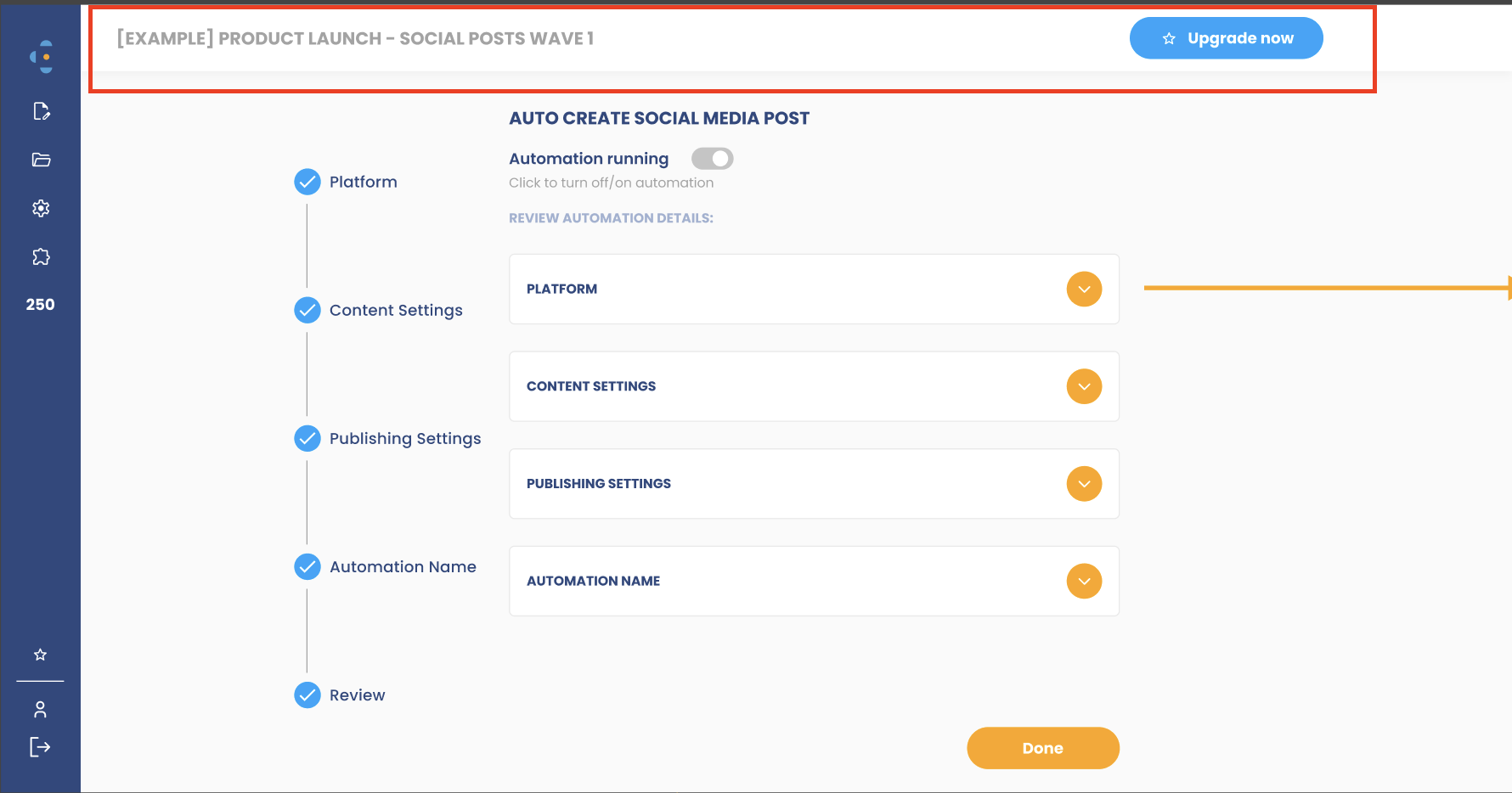
Task: Click the puzzle piece integrations icon
Action: (x=41, y=256)
